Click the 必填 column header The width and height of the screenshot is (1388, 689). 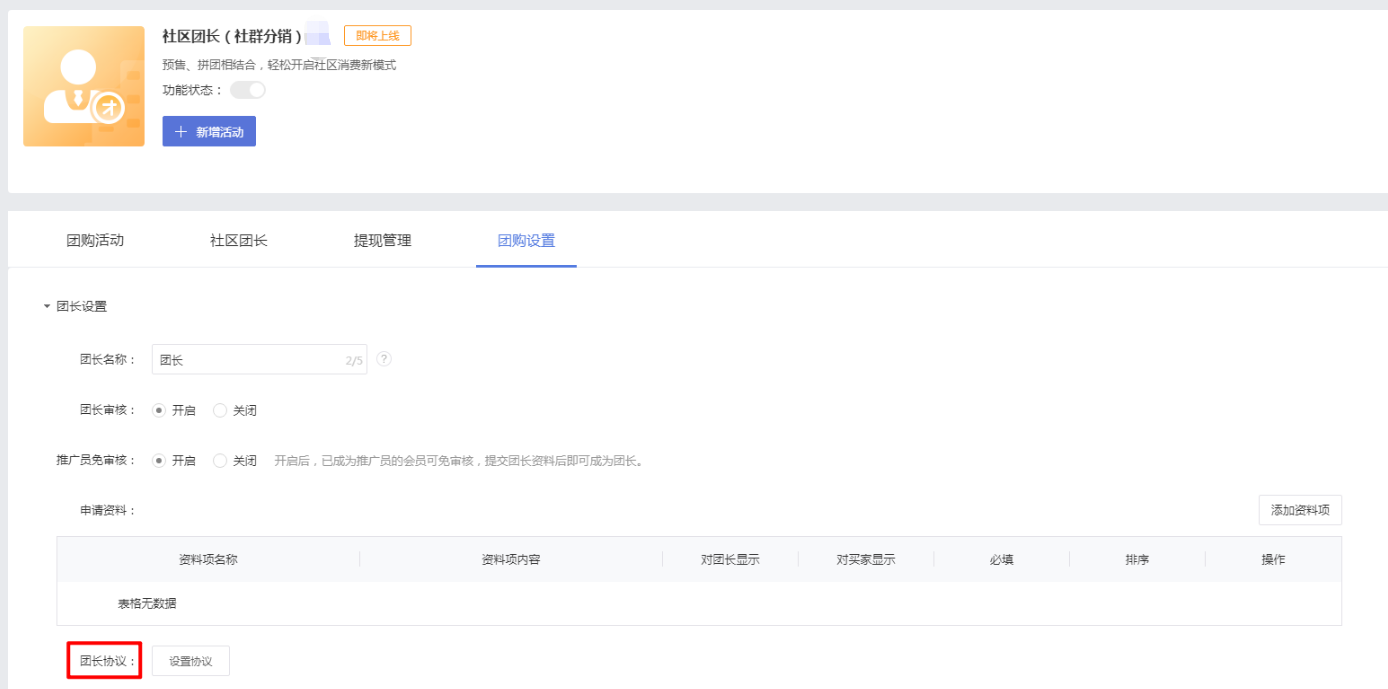coord(1001,560)
